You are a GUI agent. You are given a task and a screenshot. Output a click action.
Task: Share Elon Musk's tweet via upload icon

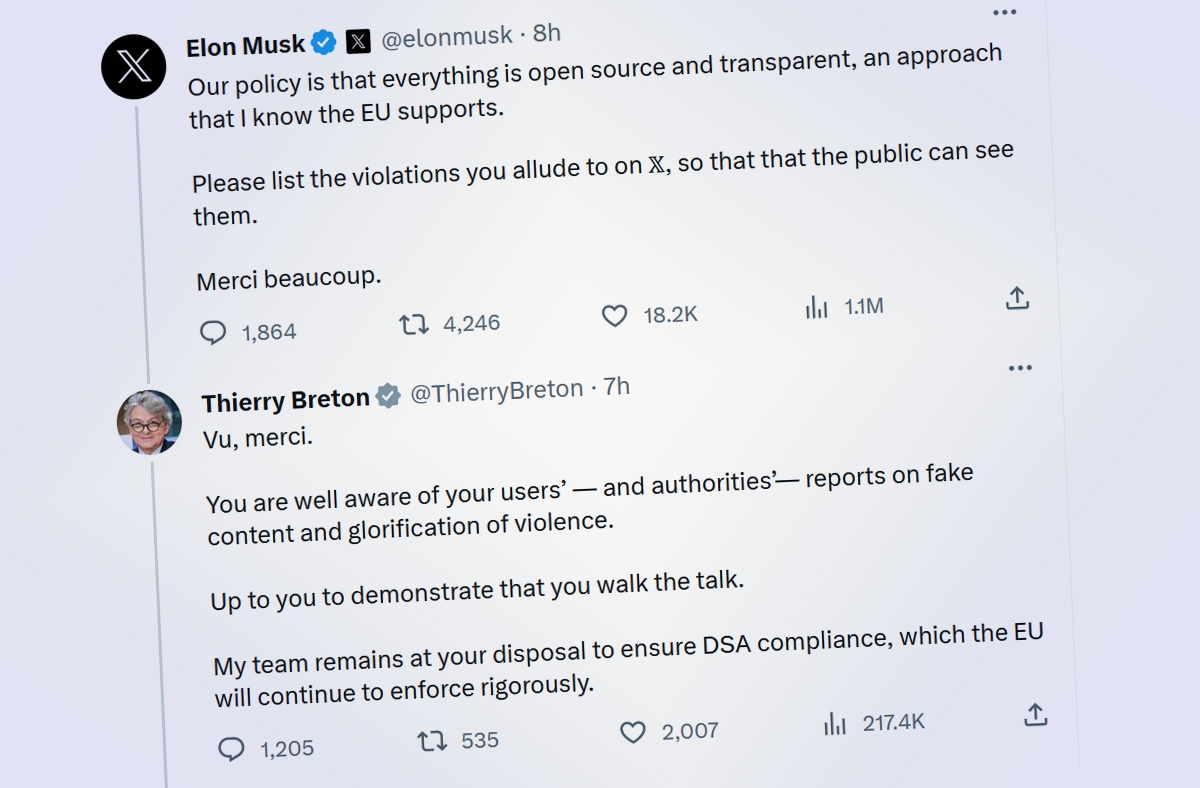1017,298
